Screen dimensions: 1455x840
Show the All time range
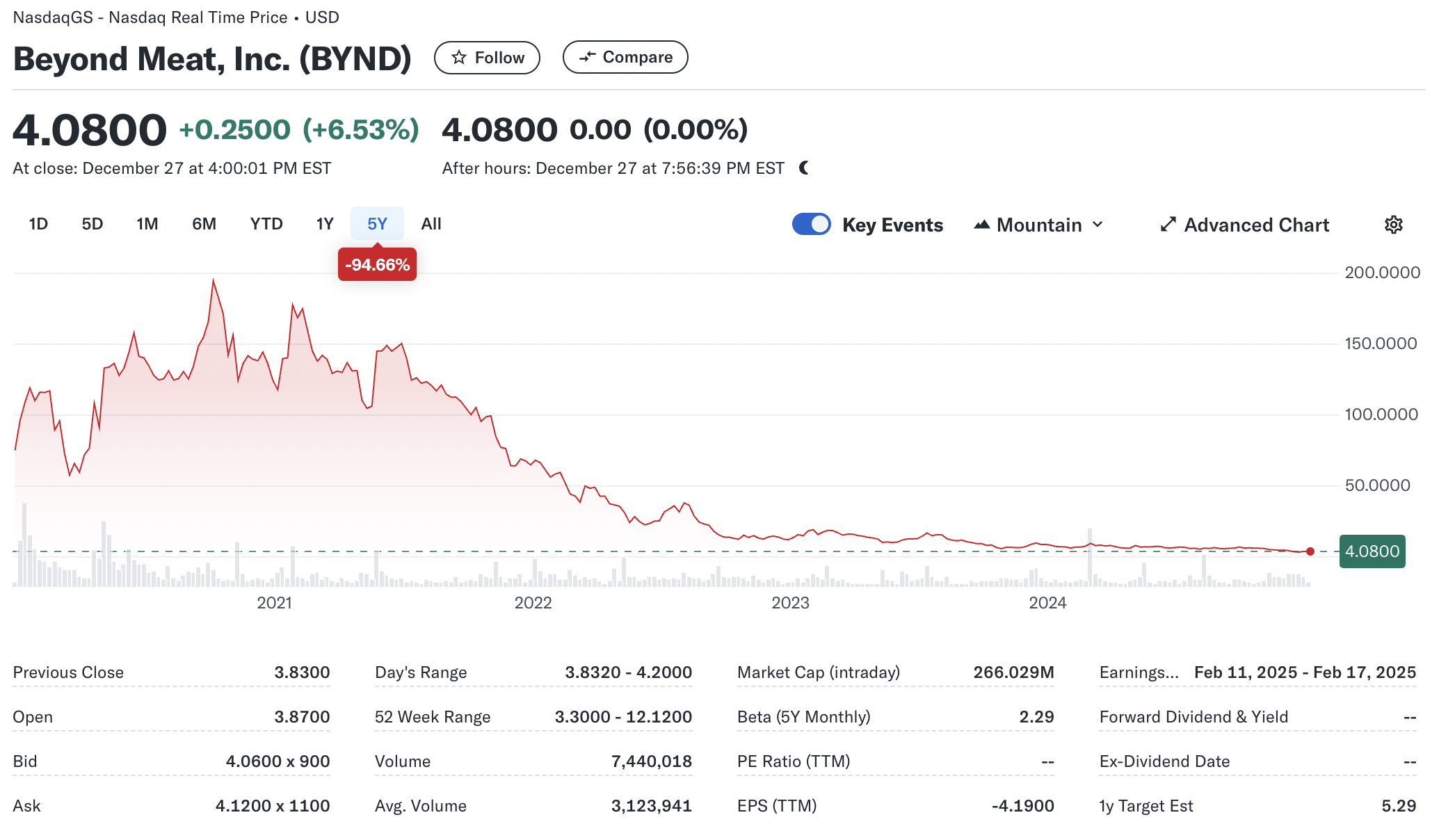(x=431, y=224)
